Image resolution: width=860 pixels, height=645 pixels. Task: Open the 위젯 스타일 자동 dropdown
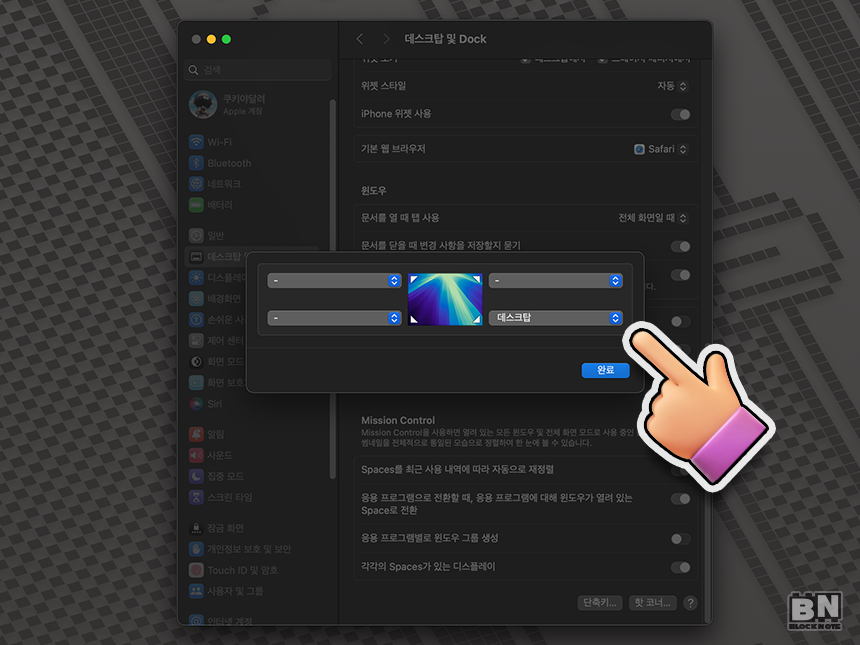pos(672,86)
